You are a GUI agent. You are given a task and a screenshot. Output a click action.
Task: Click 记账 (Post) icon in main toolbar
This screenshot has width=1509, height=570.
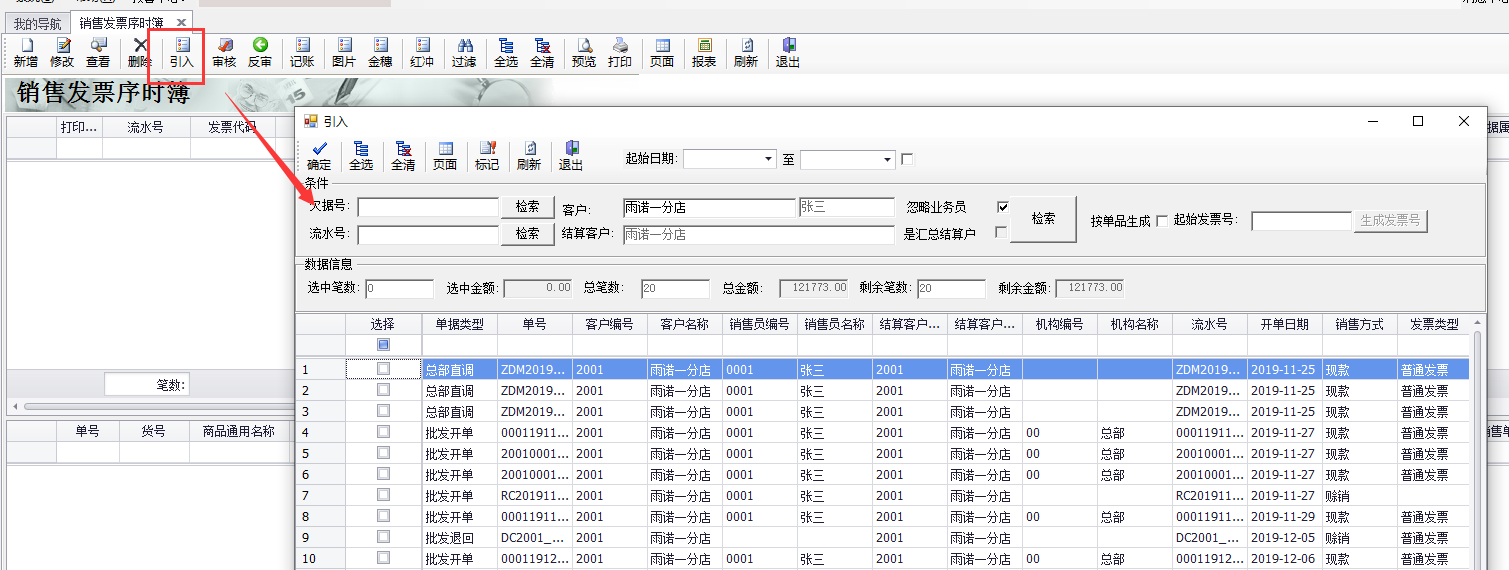pyautogui.click(x=302, y=52)
